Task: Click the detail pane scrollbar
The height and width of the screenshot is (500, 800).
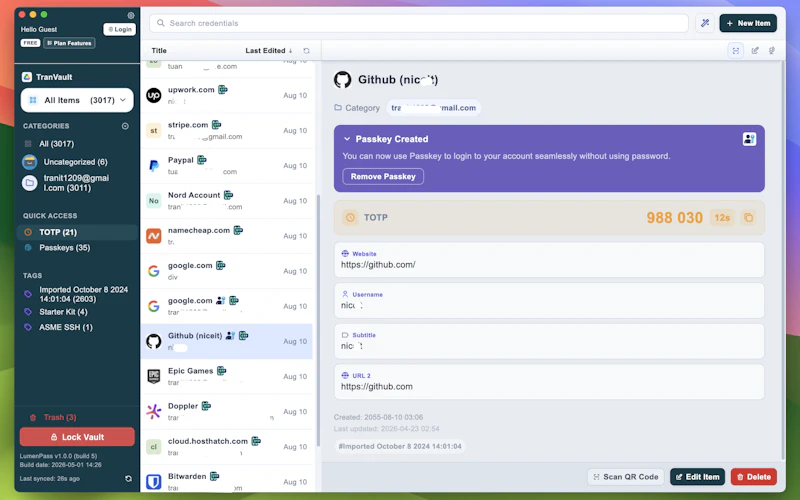Action: pyautogui.click(x=783, y=260)
